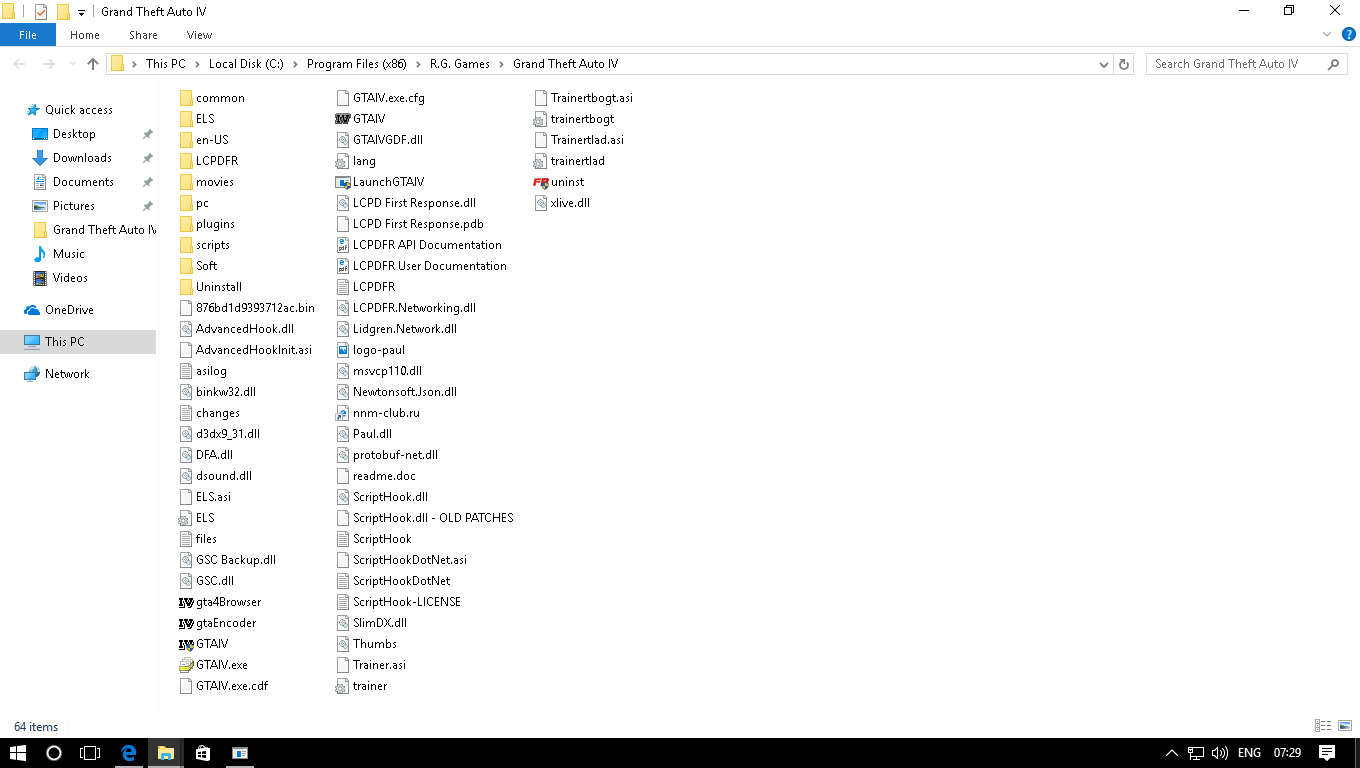The width and height of the screenshot is (1360, 768).
Task: Click the New folder icon in title bar
Action: (63, 12)
